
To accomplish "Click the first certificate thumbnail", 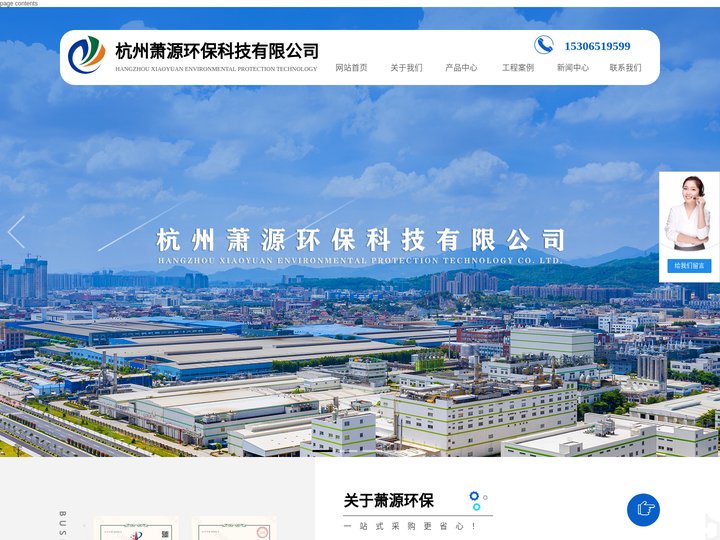I will (136, 529).
